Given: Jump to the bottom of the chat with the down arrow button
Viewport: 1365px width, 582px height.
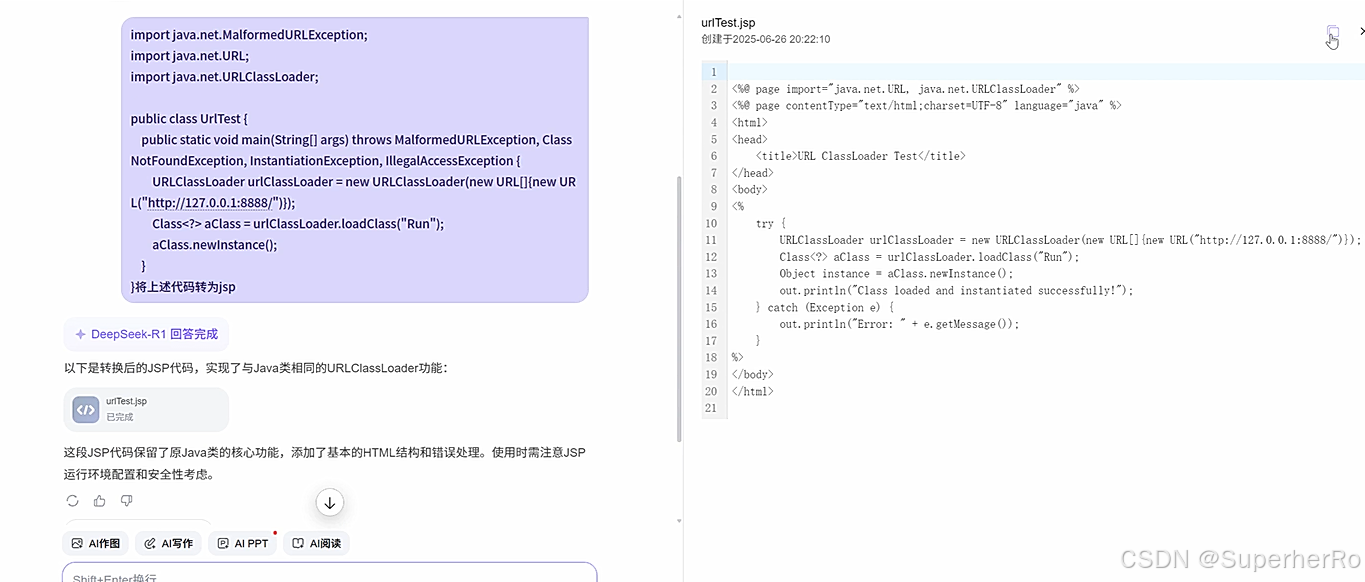Looking at the screenshot, I should [330, 502].
